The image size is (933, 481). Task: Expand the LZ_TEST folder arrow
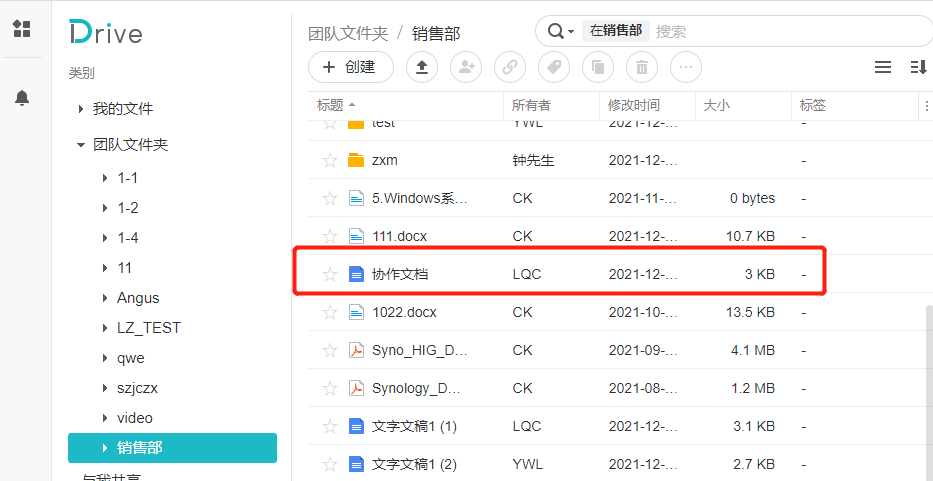(105, 328)
